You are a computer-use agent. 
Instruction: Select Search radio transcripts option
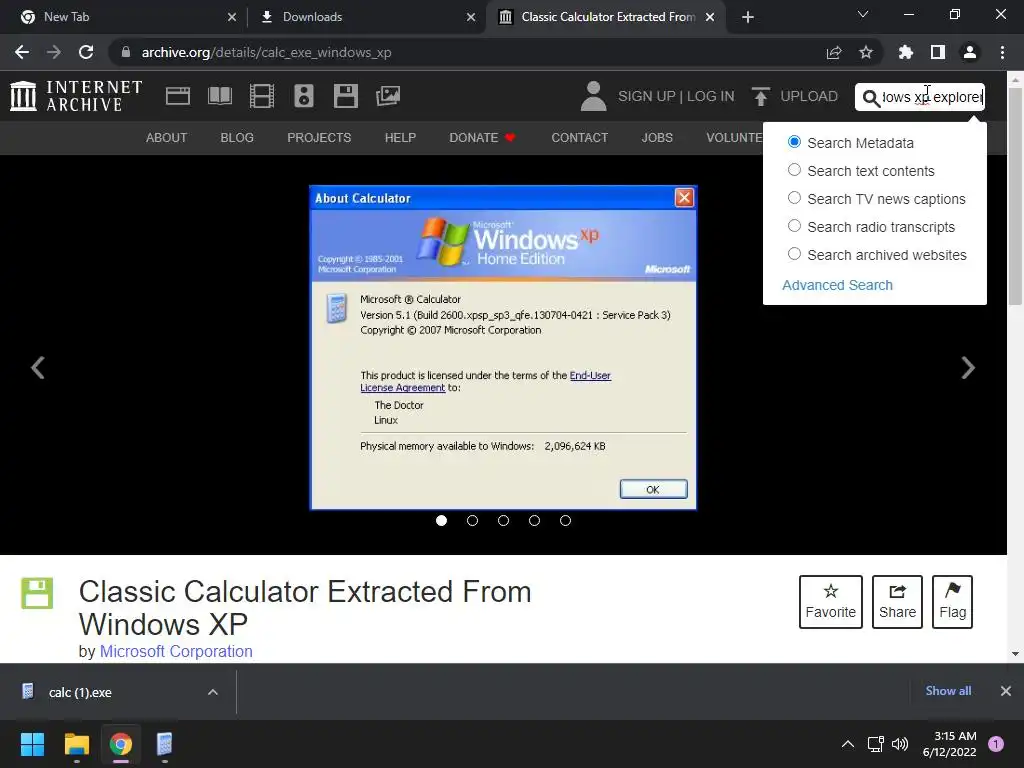pyautogui.click(x=794, y=226)
